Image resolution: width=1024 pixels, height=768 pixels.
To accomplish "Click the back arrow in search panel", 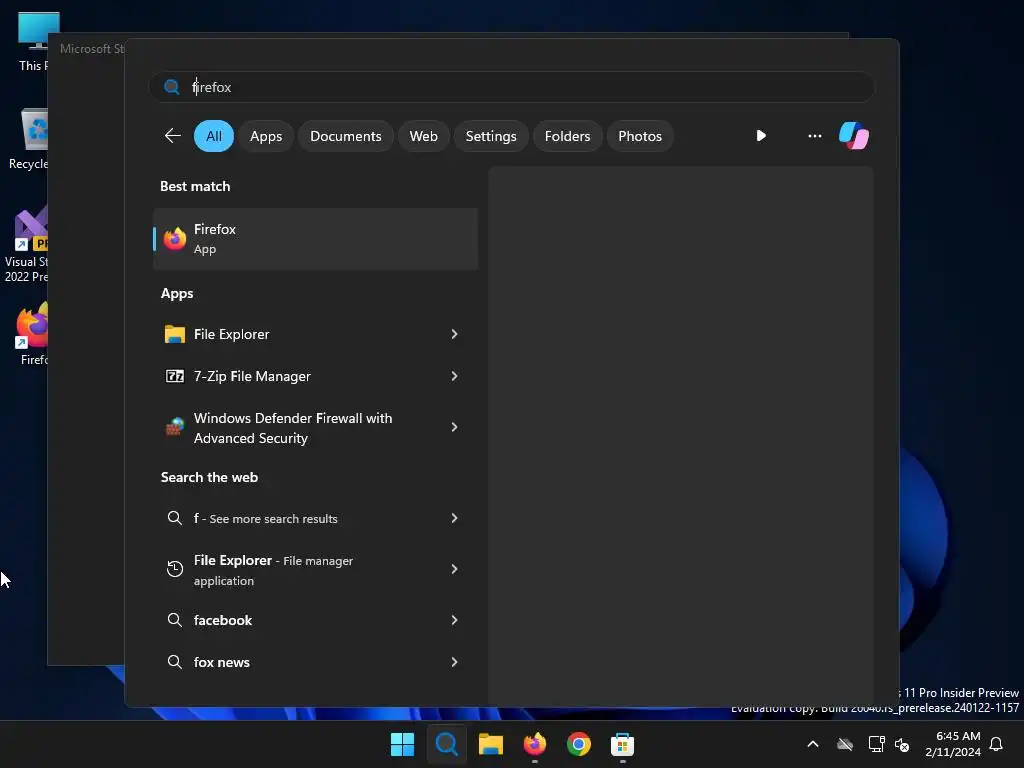I will 172,136.
